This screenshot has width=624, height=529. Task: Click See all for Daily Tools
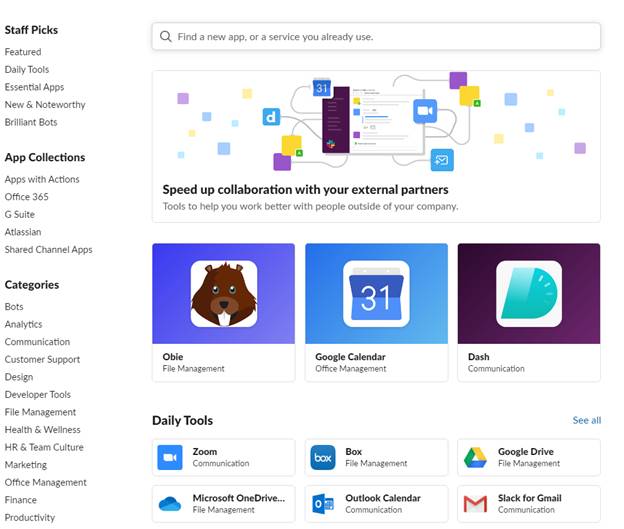pos(587,420)
